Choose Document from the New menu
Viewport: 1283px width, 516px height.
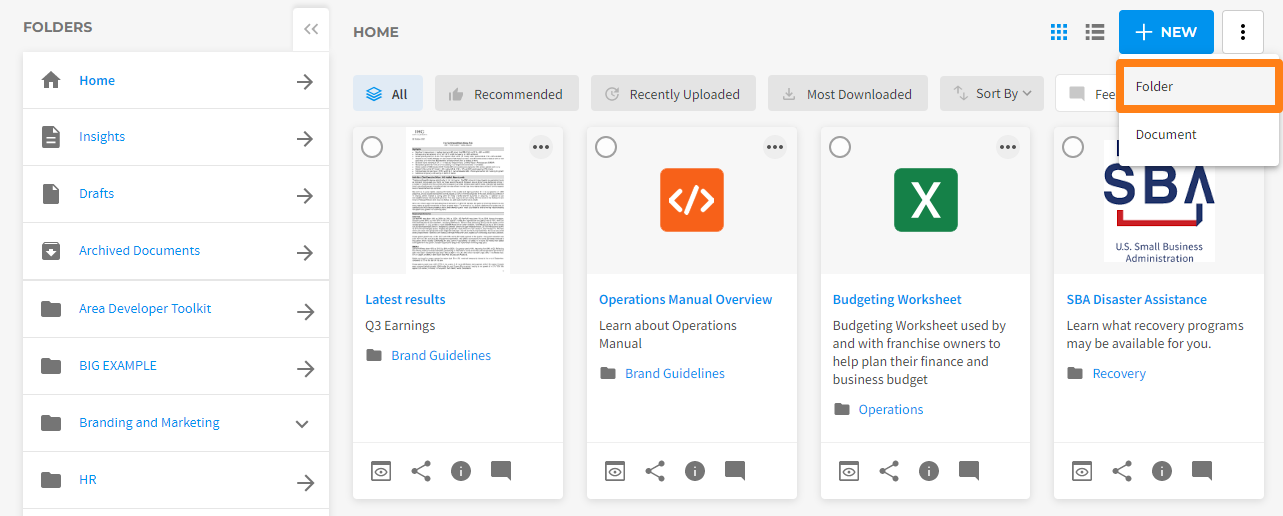click(1198, 135)
